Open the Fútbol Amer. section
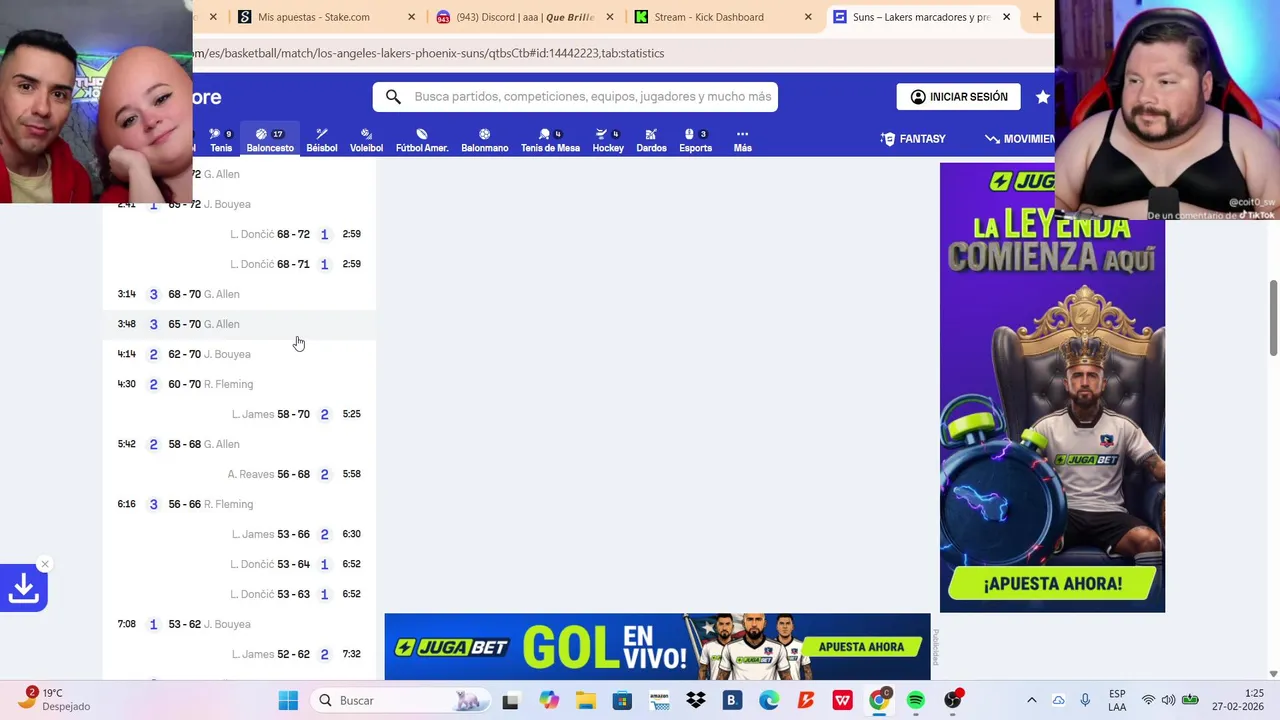Screen dimensions: 1280x720 point(422,140)
